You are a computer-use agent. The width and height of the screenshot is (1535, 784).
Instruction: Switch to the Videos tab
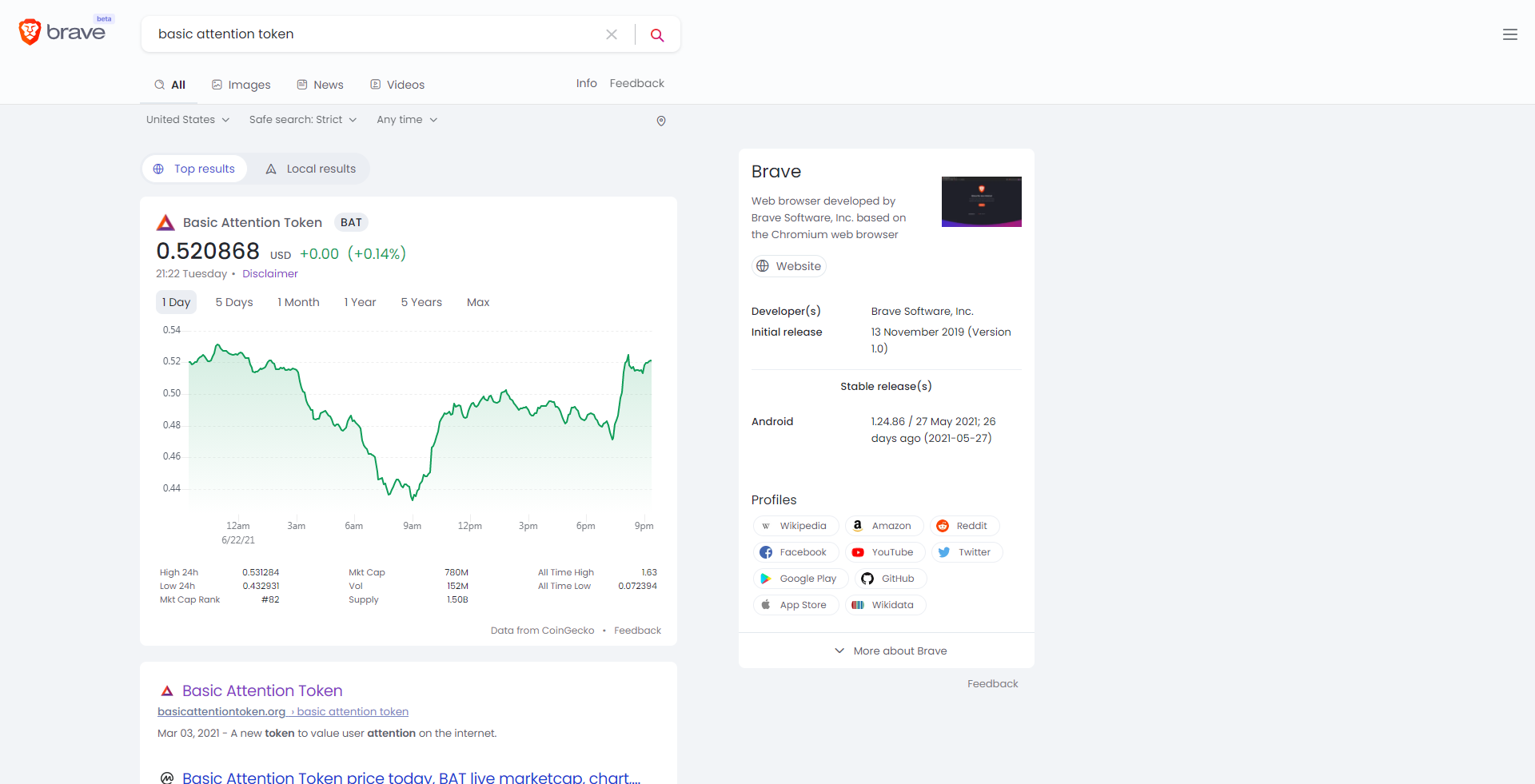pos(397,85)
